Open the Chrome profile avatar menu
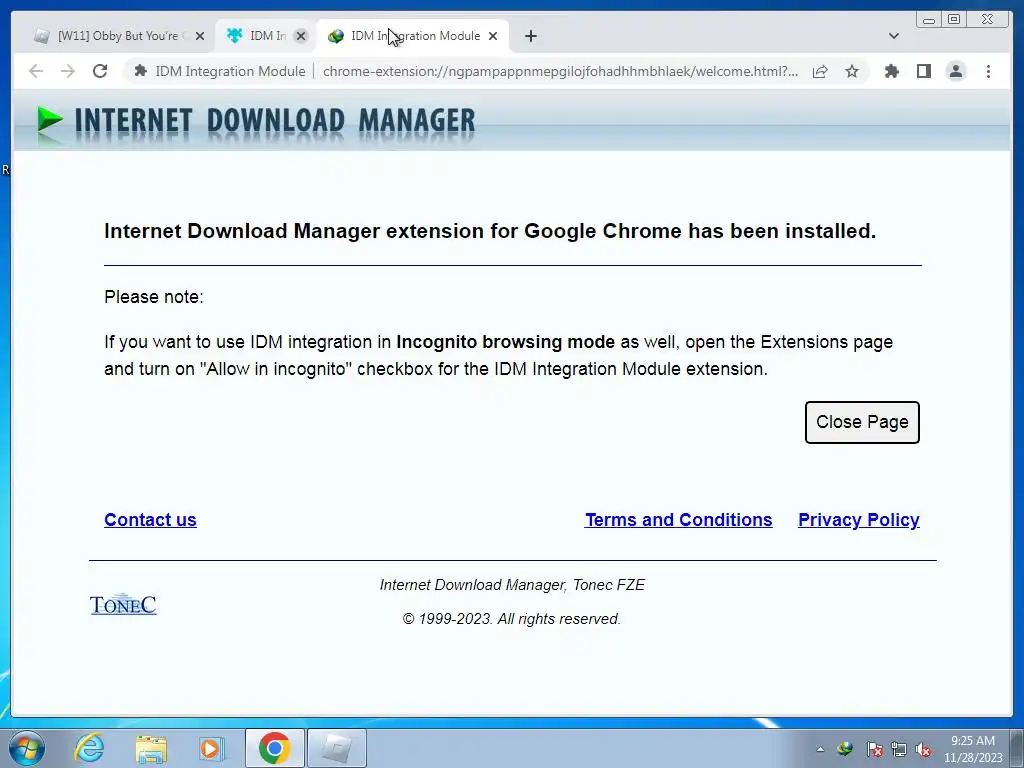The image size is (1024, 768). 955,71
